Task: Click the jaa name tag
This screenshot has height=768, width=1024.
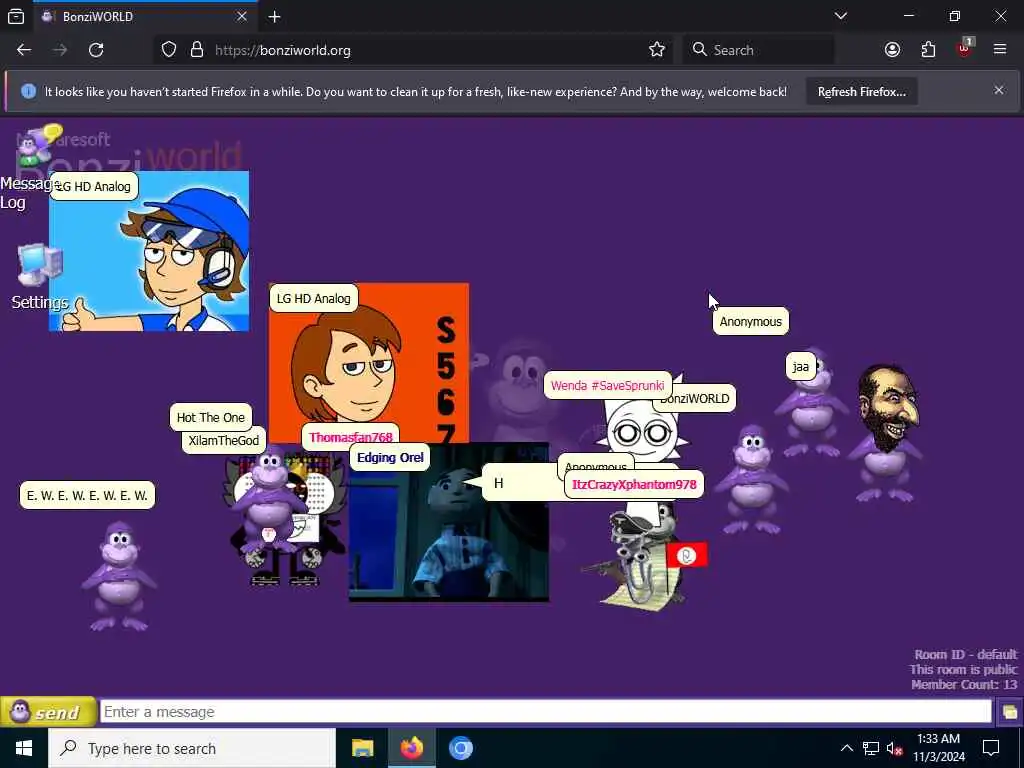Action: (801, 366)
